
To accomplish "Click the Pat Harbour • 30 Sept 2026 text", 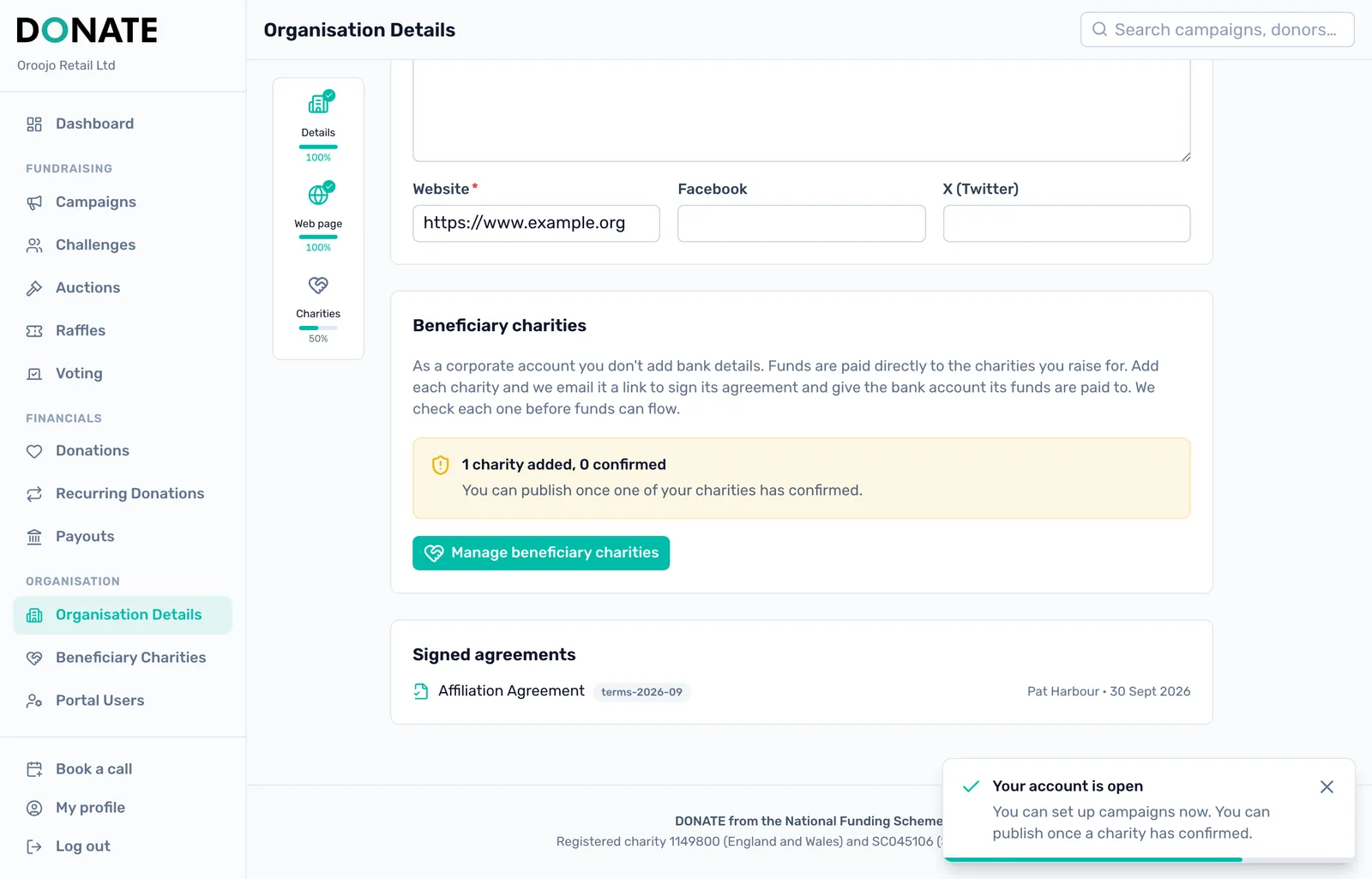I will pyautogui.click(x=1109, y=691).
